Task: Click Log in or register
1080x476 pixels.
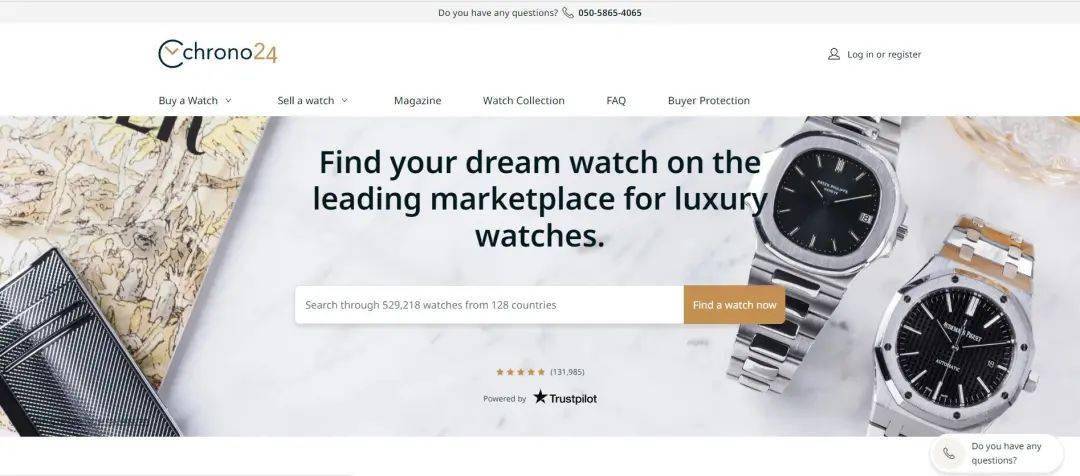Action: coord(884,54)
